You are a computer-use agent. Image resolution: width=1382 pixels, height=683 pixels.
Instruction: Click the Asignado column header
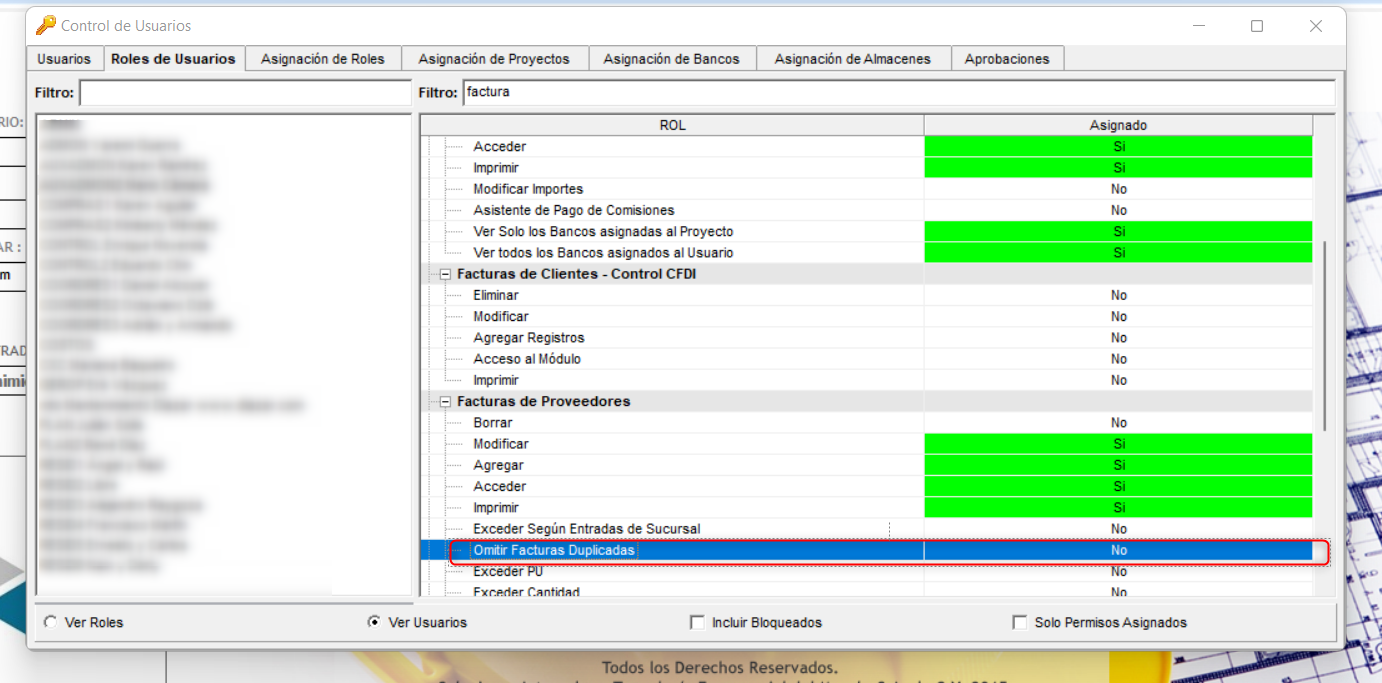click(1117, 125)
